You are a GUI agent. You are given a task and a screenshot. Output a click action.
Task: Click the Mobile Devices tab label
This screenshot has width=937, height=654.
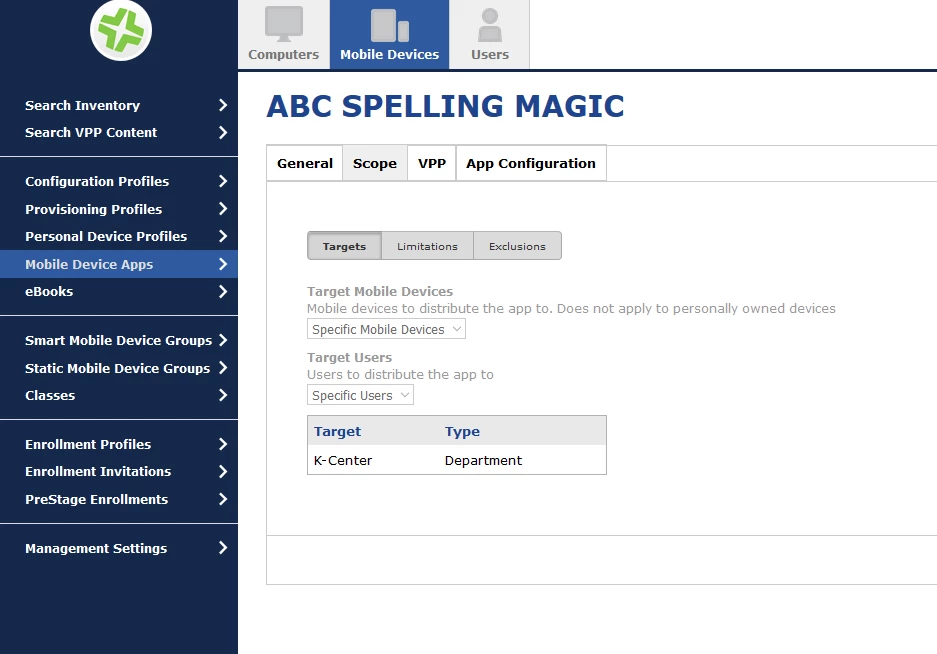[390, 54]
